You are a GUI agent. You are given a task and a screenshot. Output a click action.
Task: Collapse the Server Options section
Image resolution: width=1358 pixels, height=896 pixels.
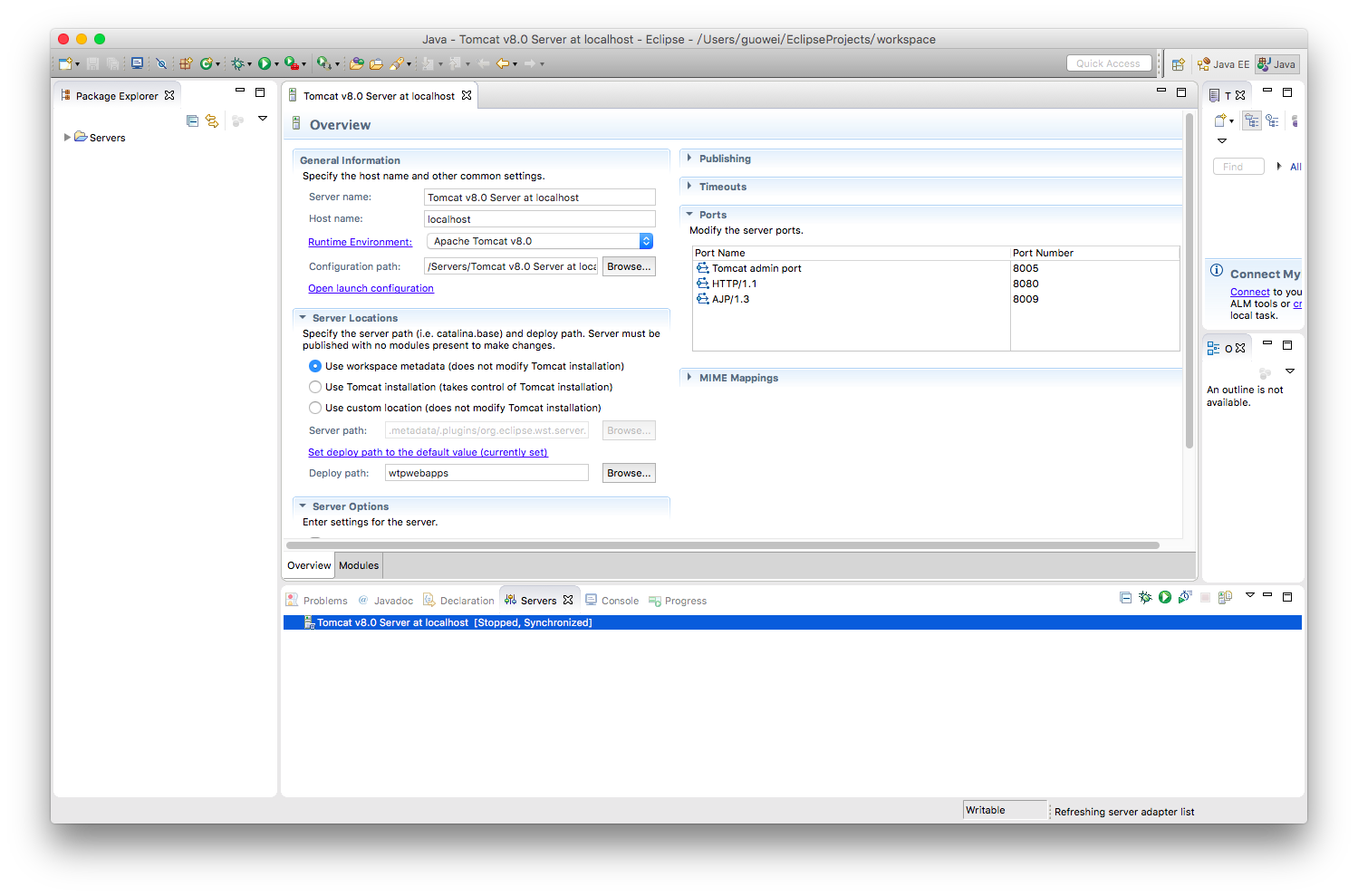coord(303,506)
